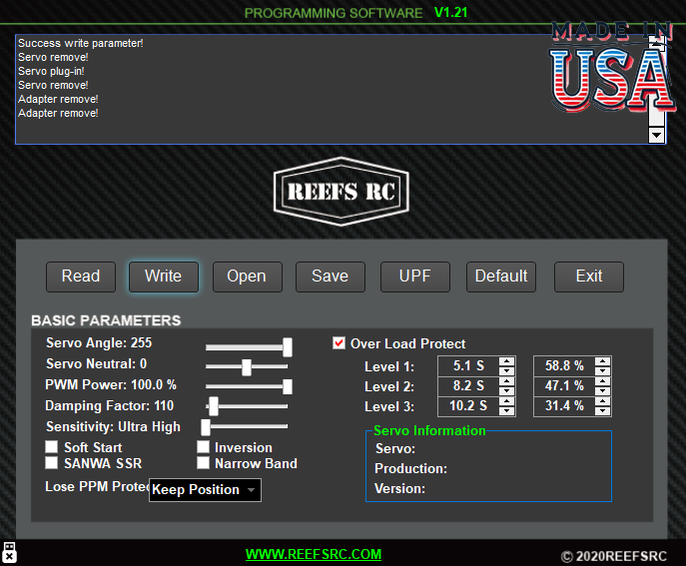Image resolution: width=686 pixels, height=566 pixels.
Task: Decrease Level 2 percentage value
Action: (x=602, y=391)
